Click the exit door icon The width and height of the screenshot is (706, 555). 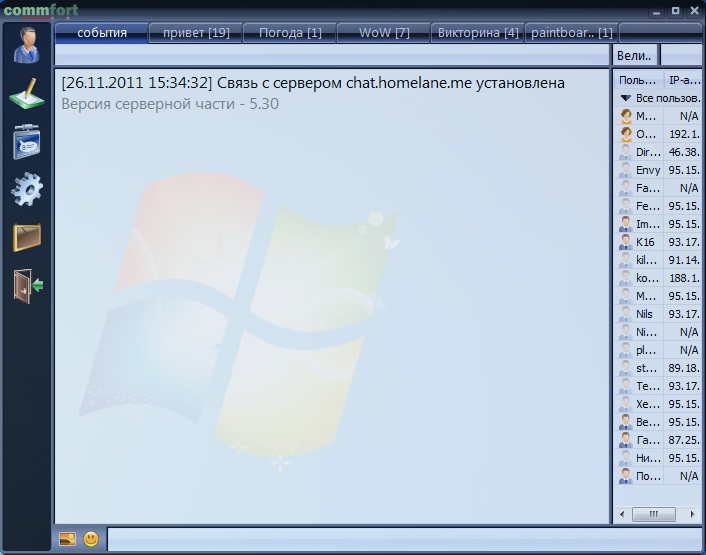click(27, 286)
